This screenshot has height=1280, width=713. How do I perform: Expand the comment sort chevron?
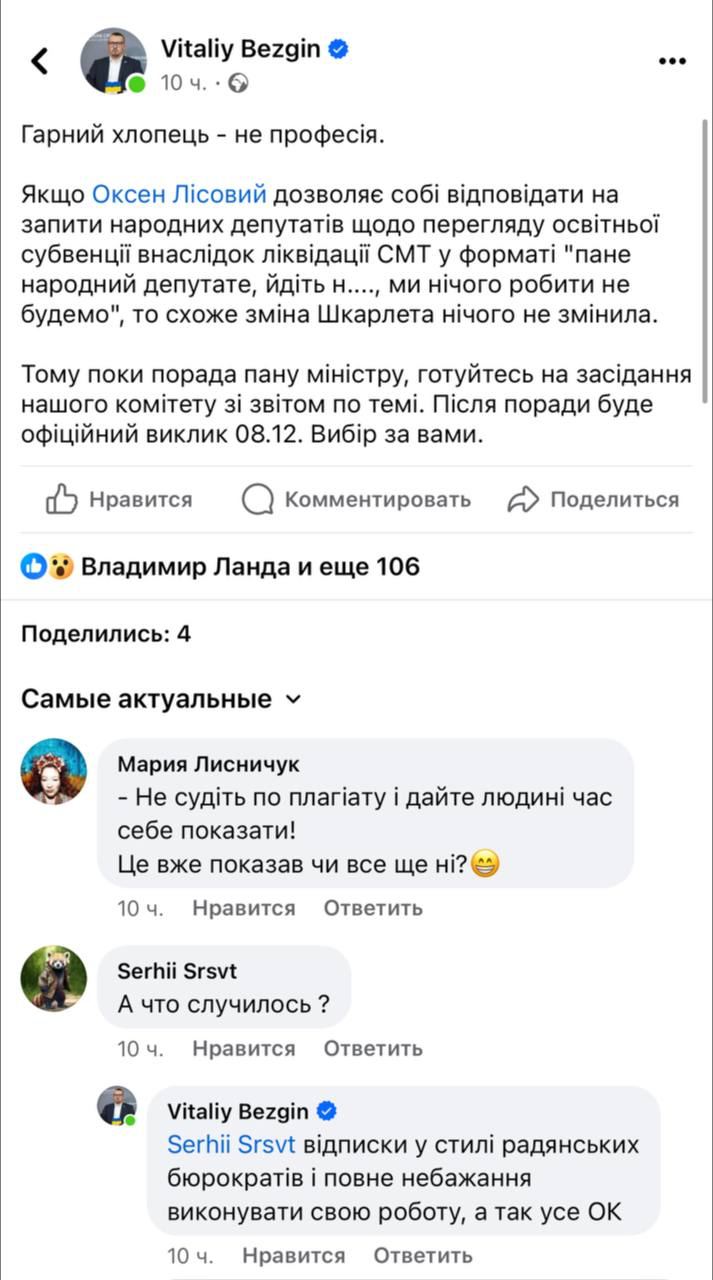[292, 701]
